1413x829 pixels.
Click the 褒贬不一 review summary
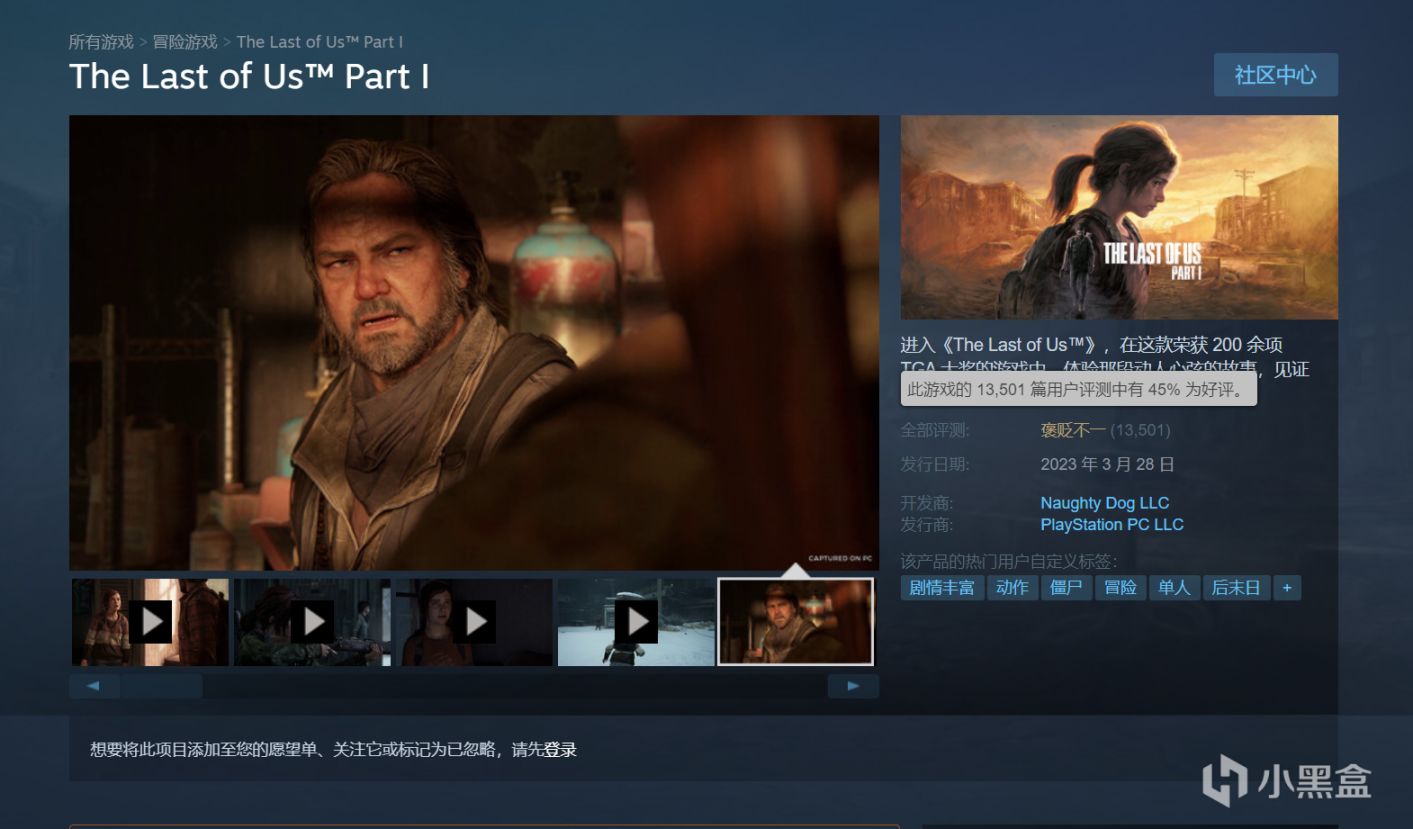click(1073, 431)
